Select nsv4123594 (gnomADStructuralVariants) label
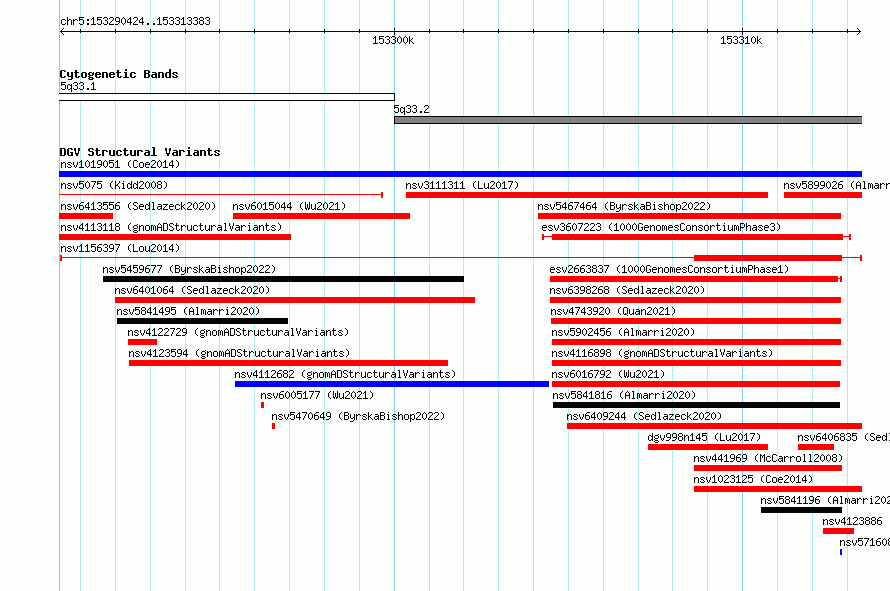The height and width of the screenshot is (591, 890). pos(239,353)
